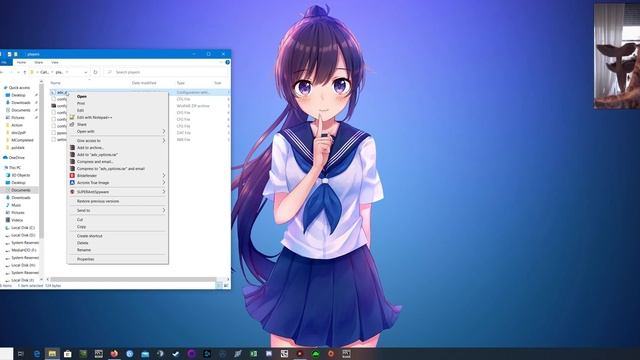The image size is (640, 360).
Task: Open the address bar history dropdown
Action: pos(86,72)
